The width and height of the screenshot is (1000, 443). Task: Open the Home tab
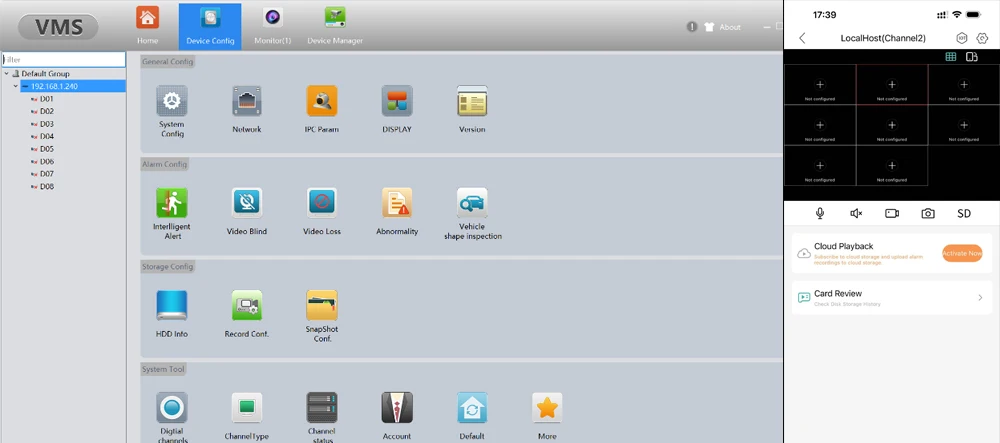pyautogui.click(x=147, y=25)
